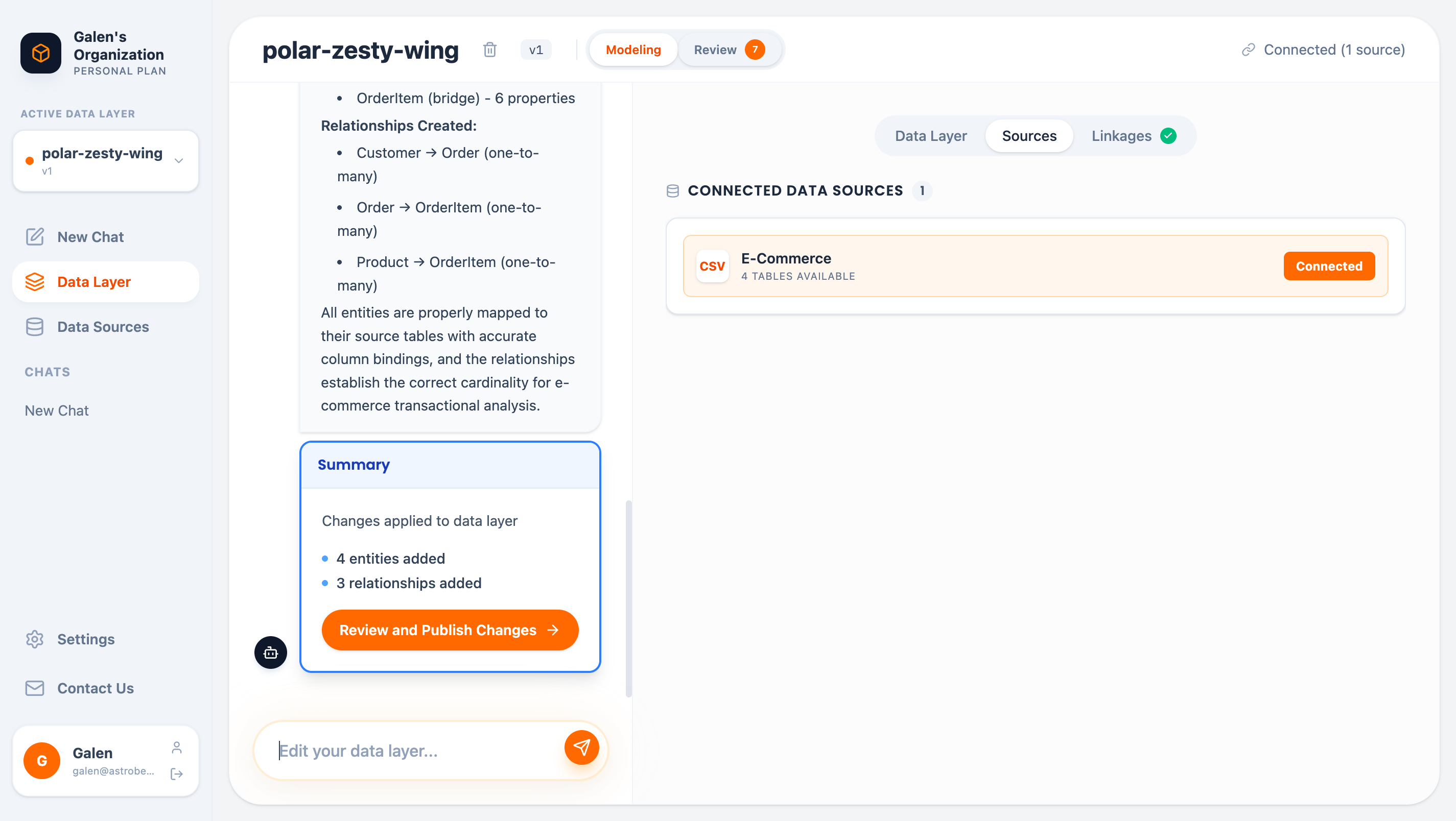Viewport: 1456px width, 821px height.
Task: Click the trash delete icon beside polar-zesty-wing
Action: (x=489, y=50)
